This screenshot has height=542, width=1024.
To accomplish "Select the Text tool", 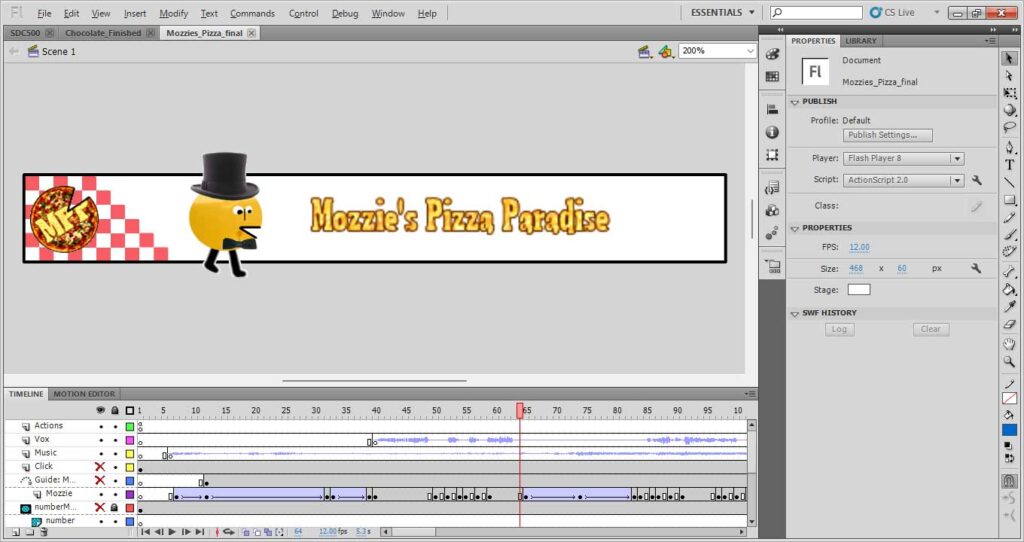I will pyautogui.click(x=1009, y=165).
